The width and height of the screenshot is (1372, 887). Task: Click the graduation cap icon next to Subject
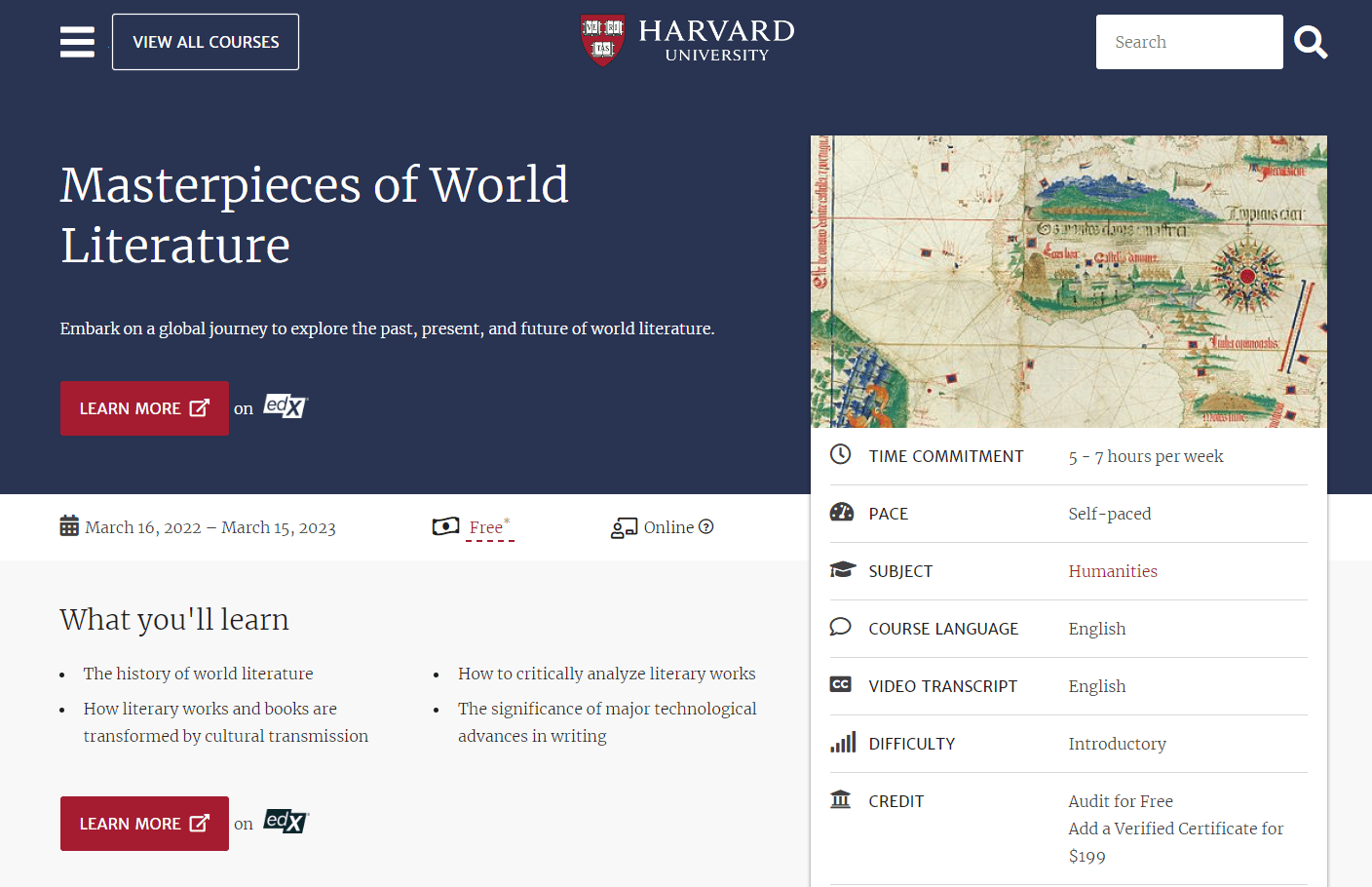point(840,569)
